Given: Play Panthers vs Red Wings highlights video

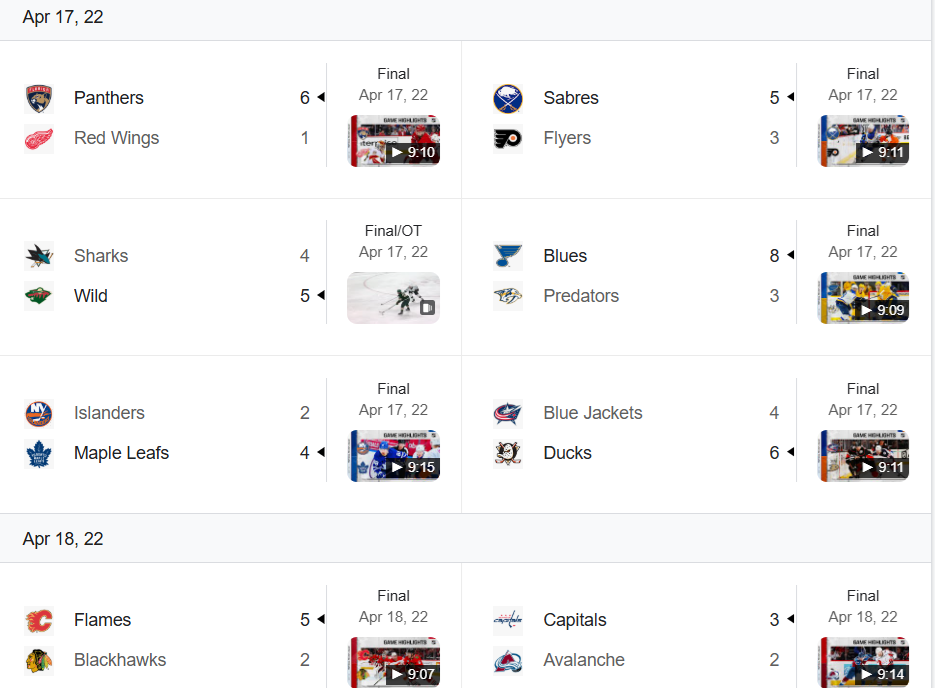Looking at the screenshot, I should (x=394, y=141).
